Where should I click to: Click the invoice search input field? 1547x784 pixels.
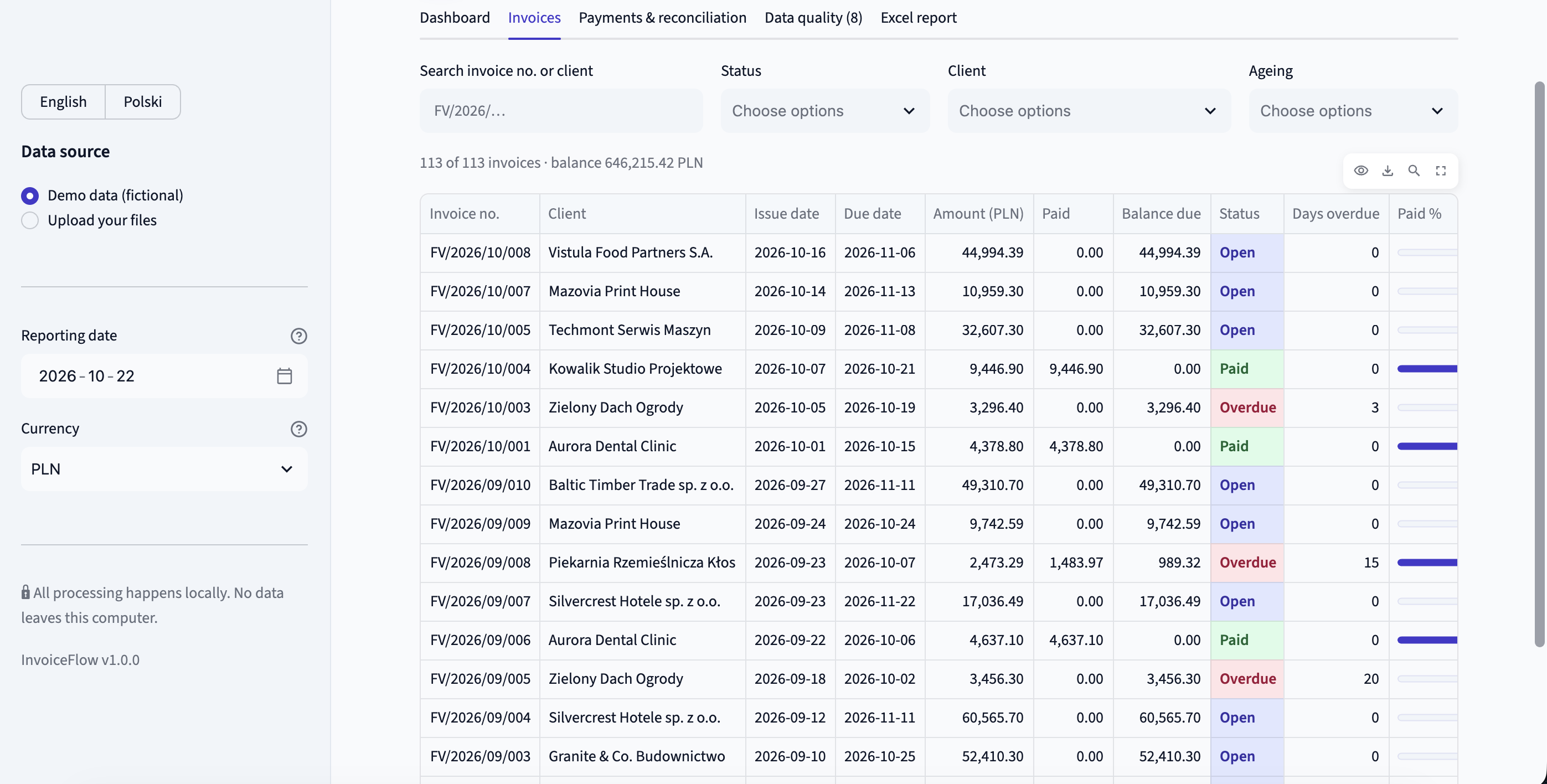pyautogui.click(x=561, y=110)
